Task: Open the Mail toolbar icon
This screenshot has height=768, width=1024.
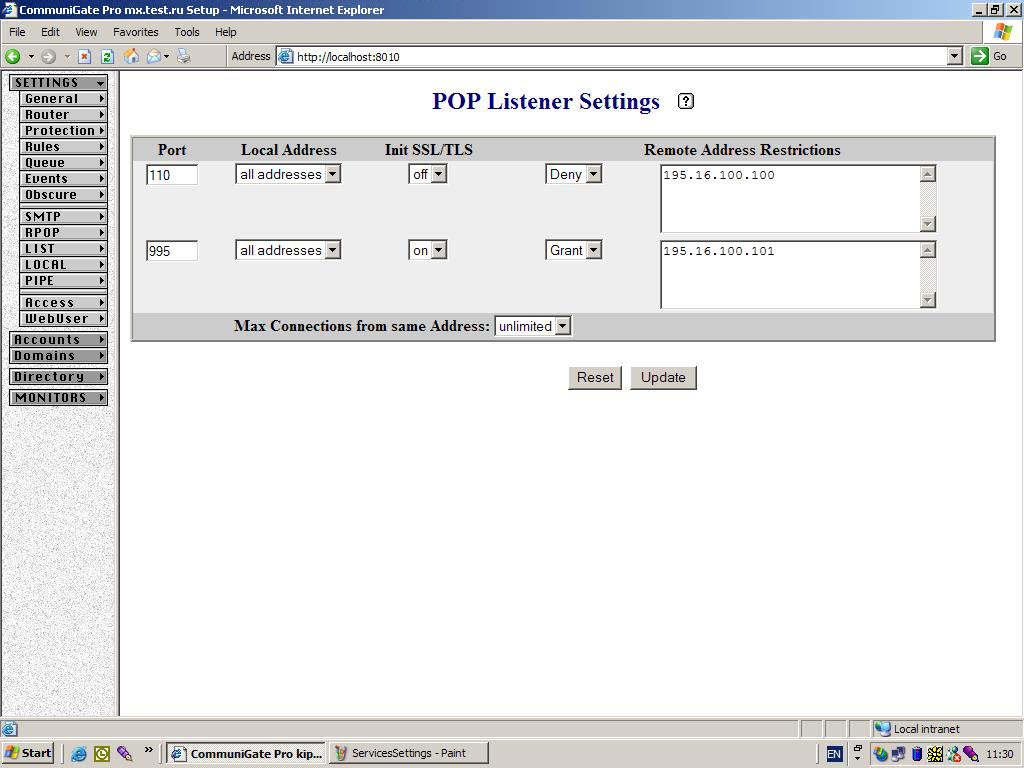Action: (153, 57)
